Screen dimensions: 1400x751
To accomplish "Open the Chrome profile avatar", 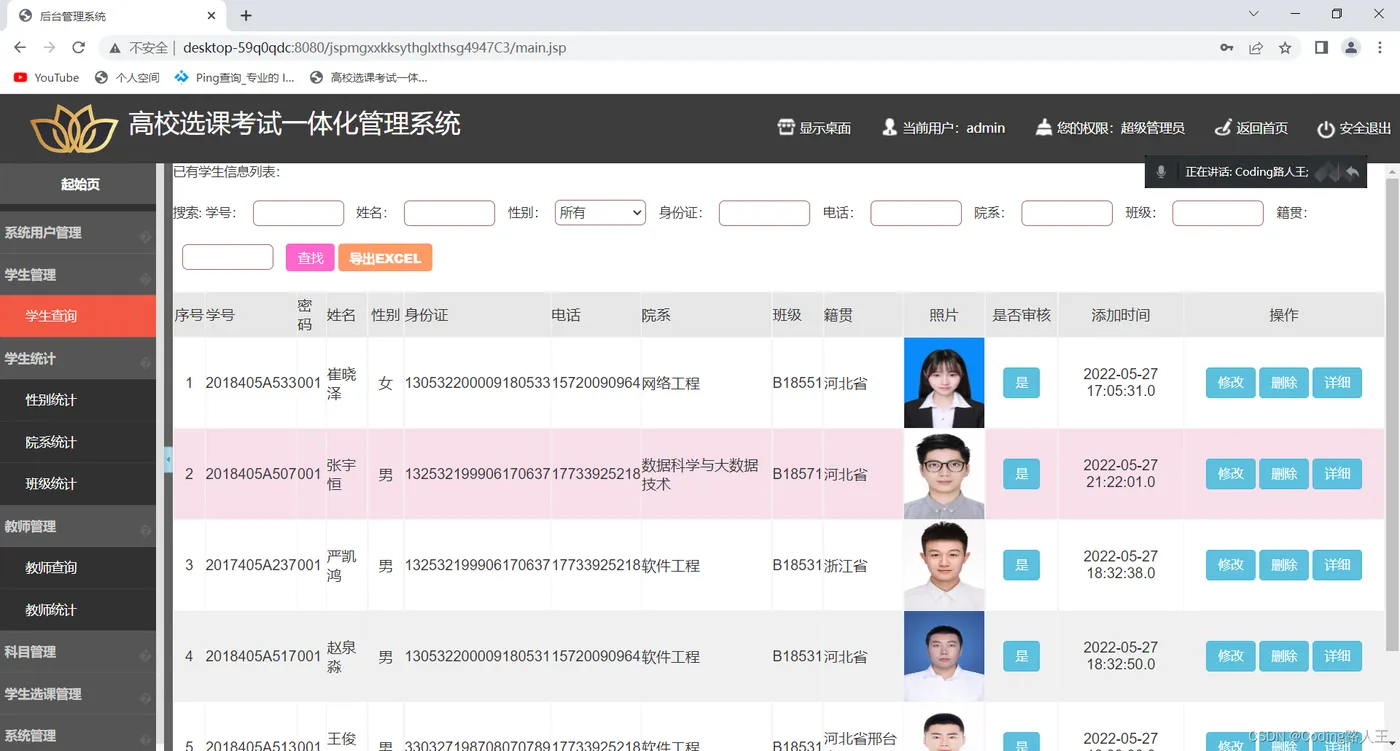I will tap(1351, 47).
